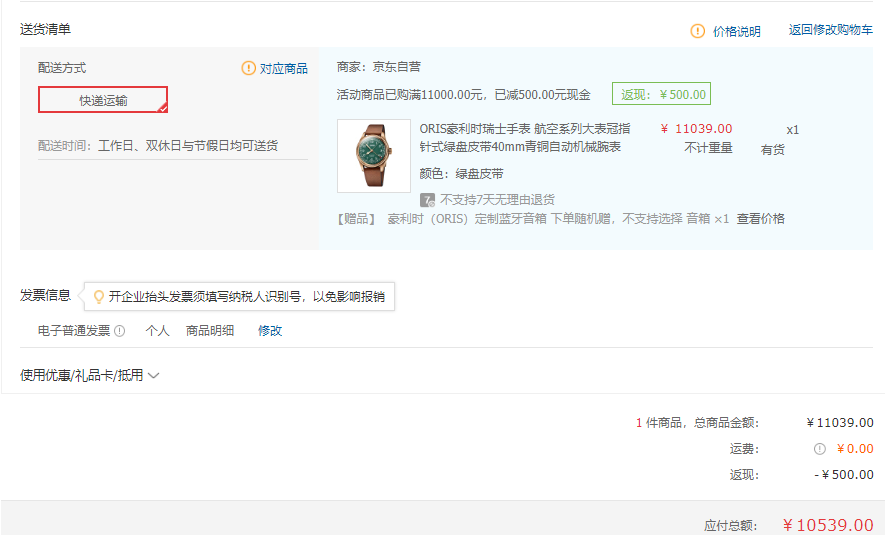
Task: Click the lightbulb tip icon in invoice notice
Action: pyautogui.click(x=99, y=297)
